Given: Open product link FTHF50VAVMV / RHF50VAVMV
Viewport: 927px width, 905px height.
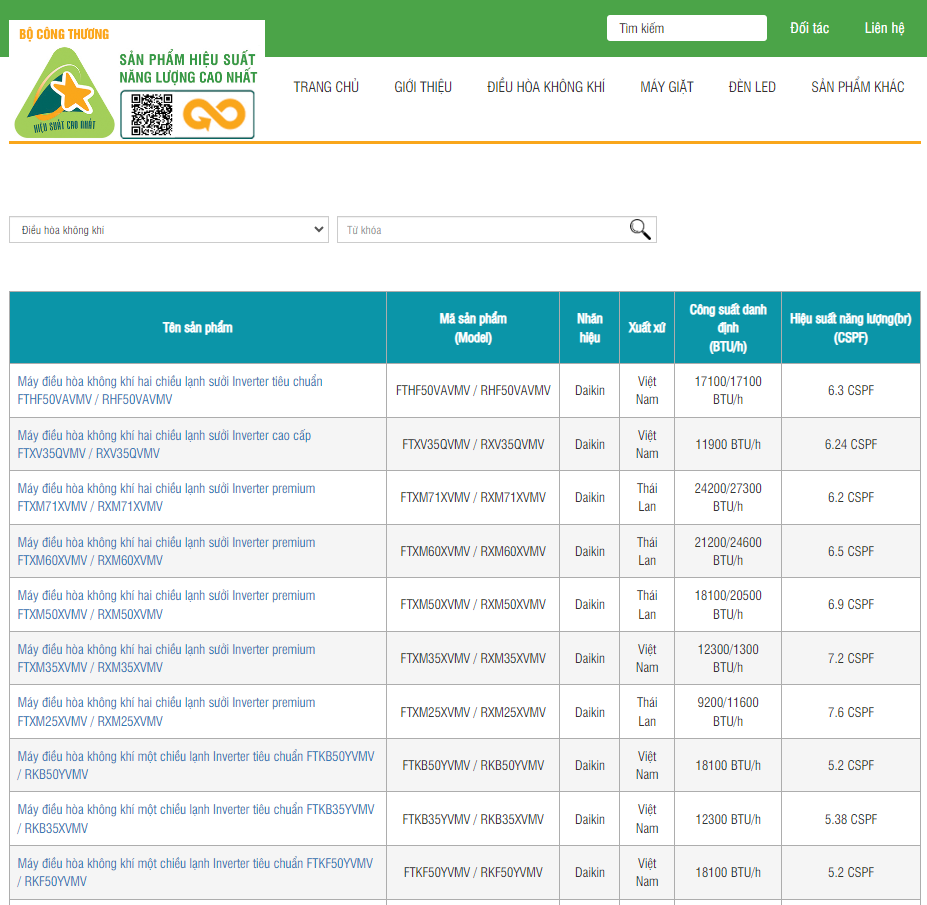Looking at the screenshot, I should [170, 390].
